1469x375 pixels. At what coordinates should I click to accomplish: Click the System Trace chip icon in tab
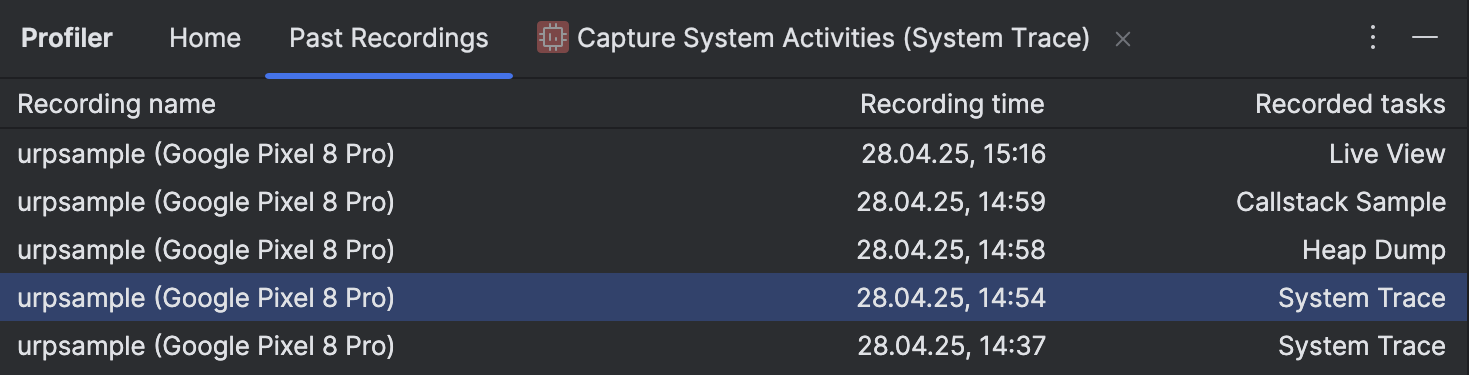553,38
